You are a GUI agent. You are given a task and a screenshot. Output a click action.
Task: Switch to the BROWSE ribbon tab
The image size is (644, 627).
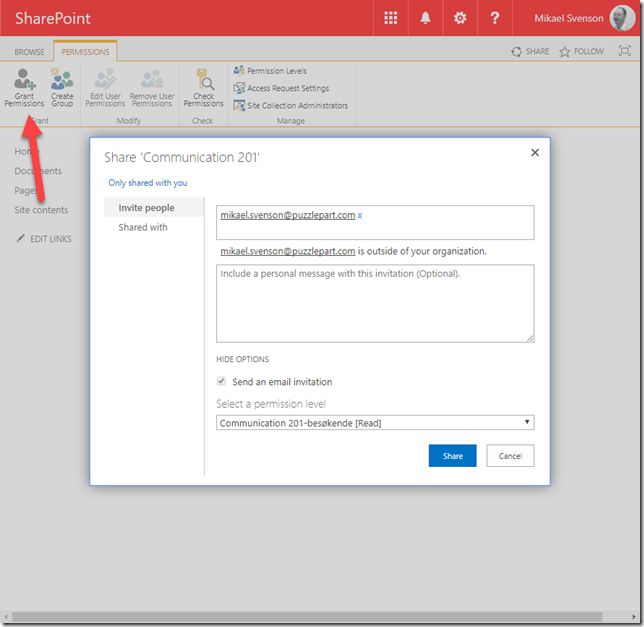point(29,52)
